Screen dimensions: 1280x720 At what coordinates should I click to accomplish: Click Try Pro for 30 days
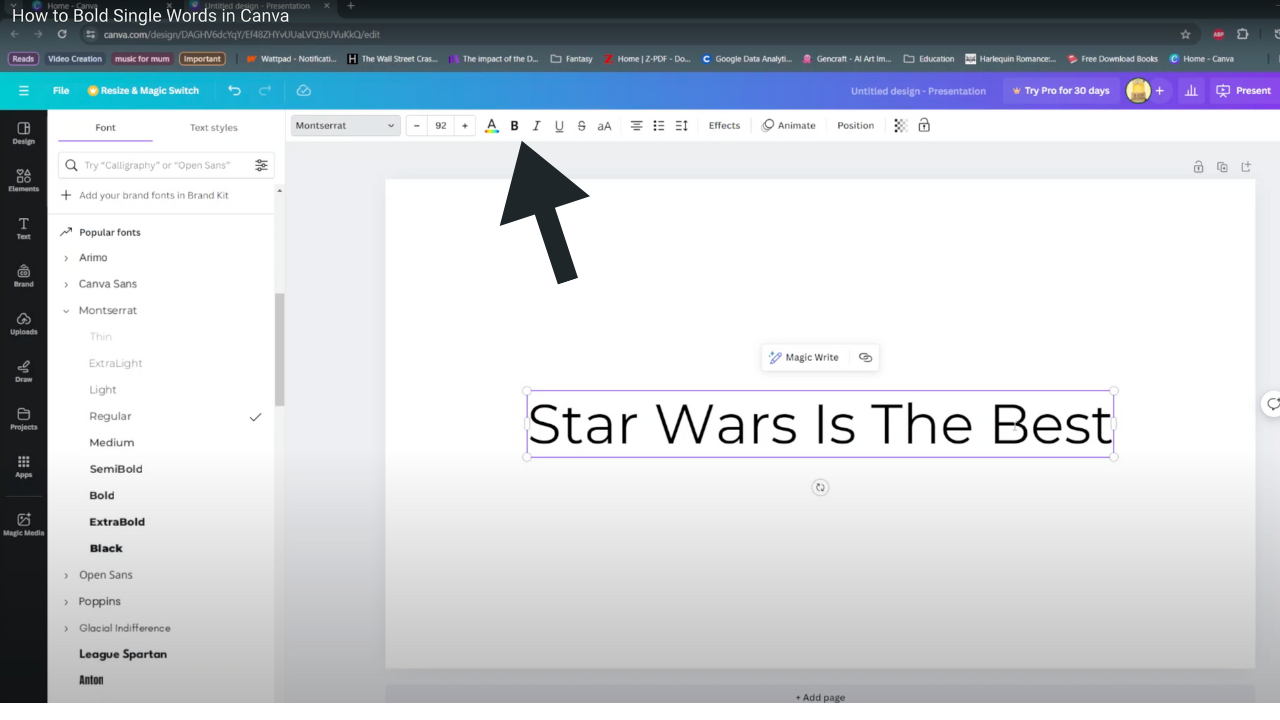tap(1061, 91)
